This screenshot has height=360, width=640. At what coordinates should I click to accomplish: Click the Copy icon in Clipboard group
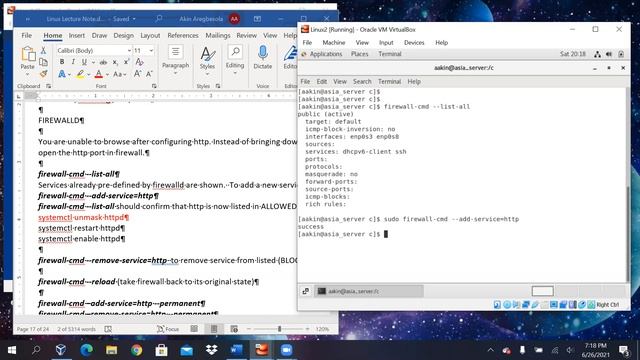point(43,62)
